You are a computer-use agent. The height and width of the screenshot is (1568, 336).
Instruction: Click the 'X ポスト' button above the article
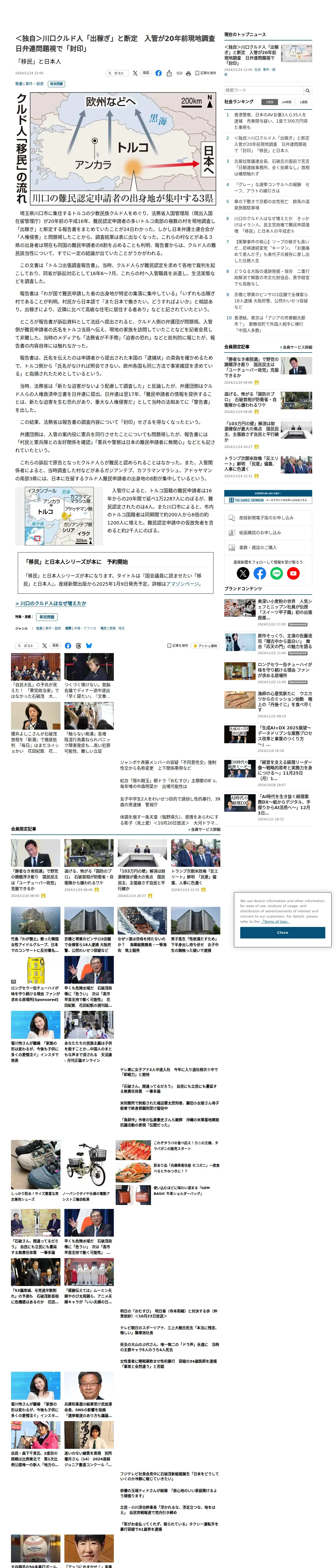116,73
